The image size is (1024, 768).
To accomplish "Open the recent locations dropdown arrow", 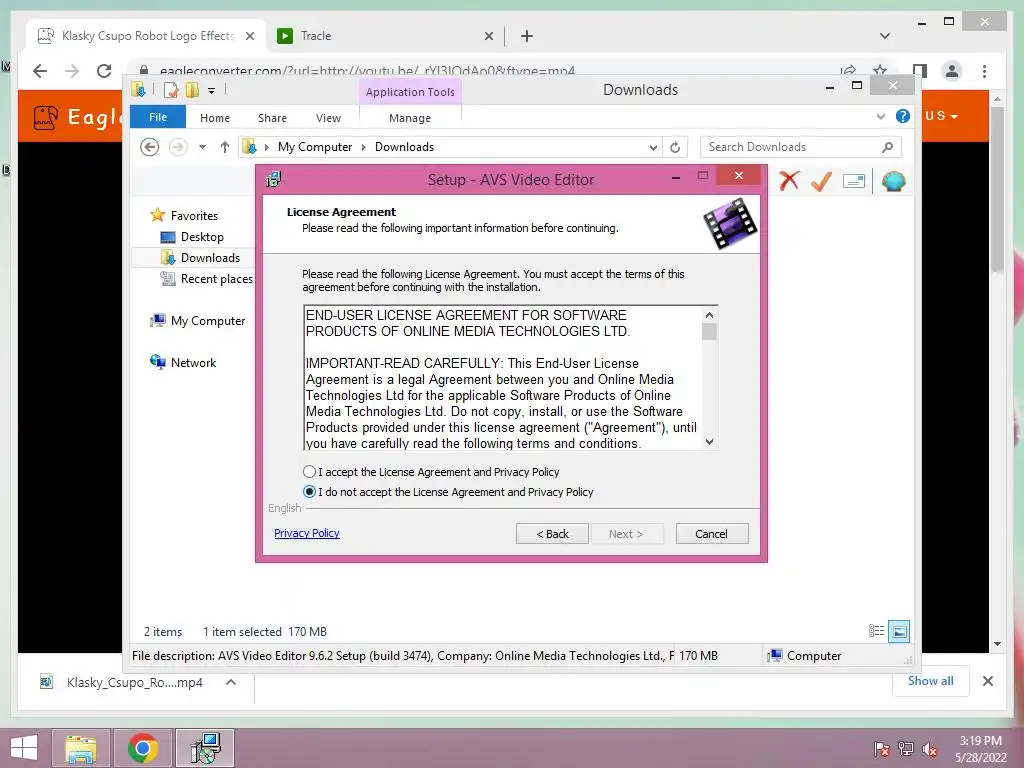I will [x=202, y=147].
